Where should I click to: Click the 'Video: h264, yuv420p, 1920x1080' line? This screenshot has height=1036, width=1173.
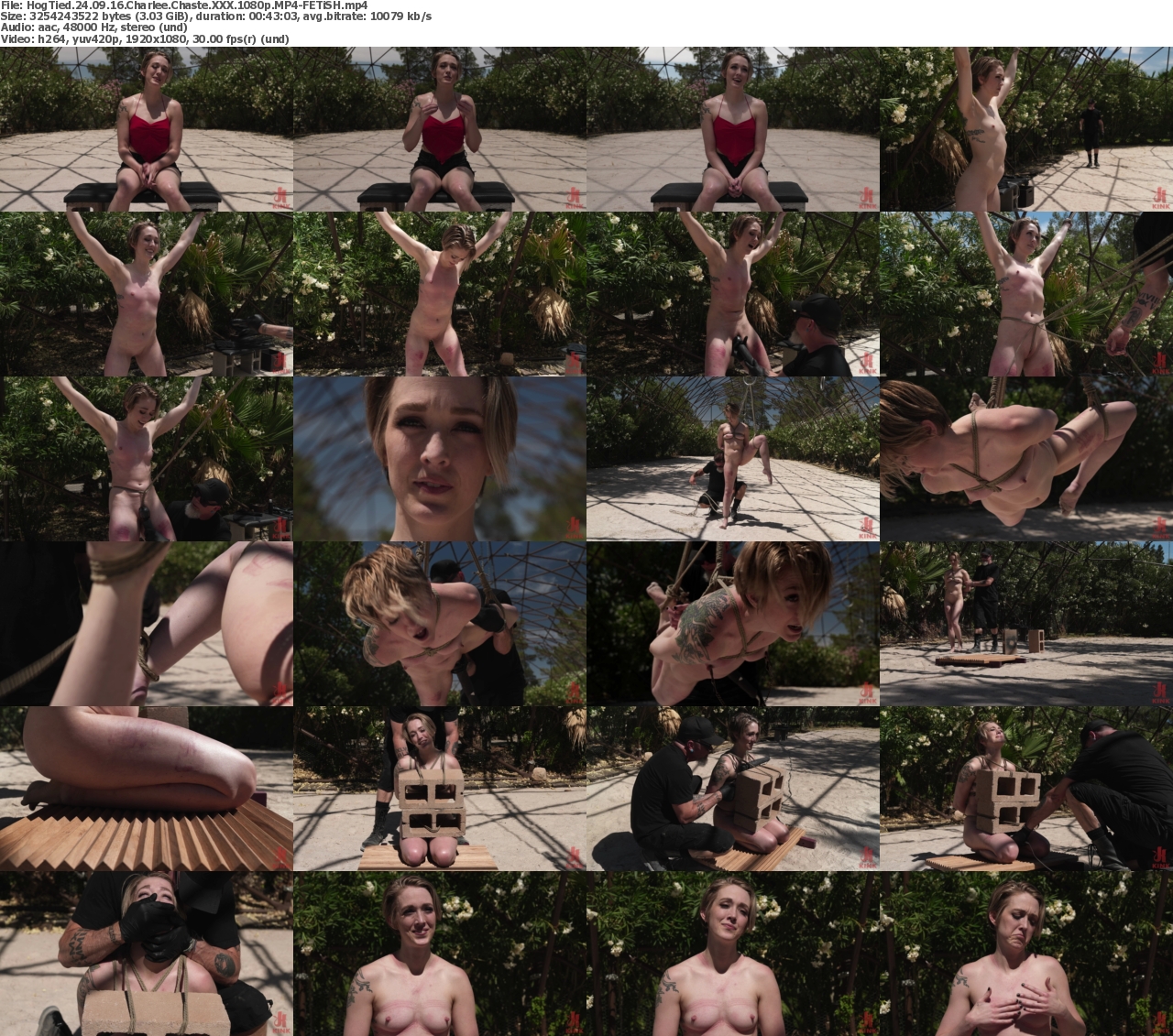pos(145,39)
